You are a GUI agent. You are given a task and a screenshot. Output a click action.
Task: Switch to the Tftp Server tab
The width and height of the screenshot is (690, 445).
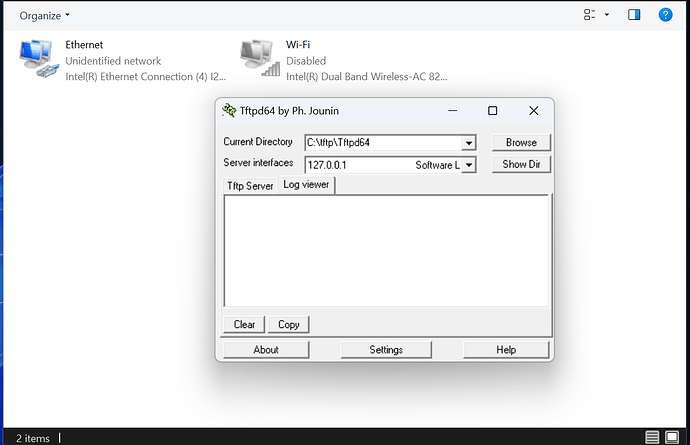250,186
